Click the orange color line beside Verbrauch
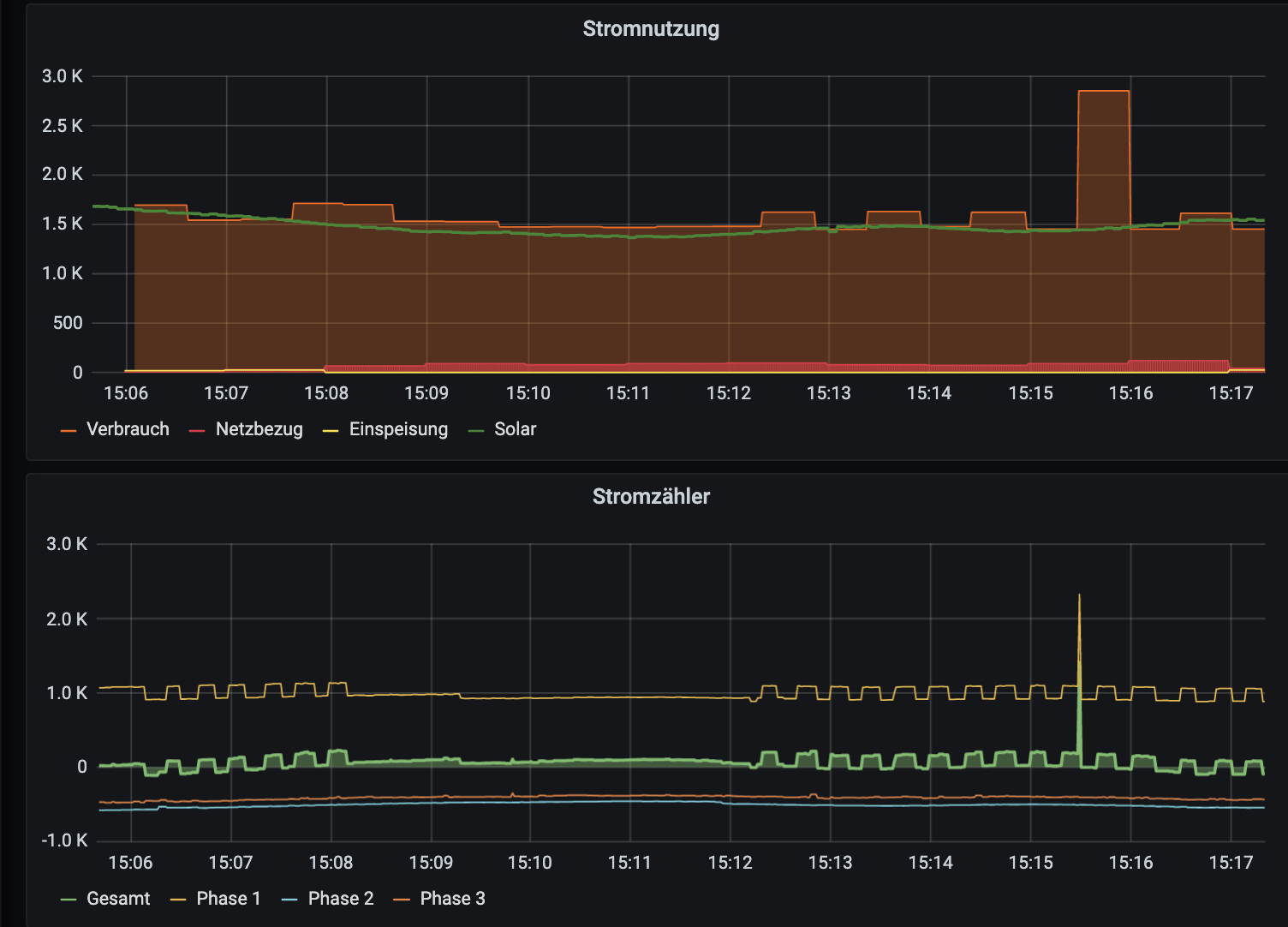Image resolution: width=1288 pixels, height=927 pixels. (69, 430)
